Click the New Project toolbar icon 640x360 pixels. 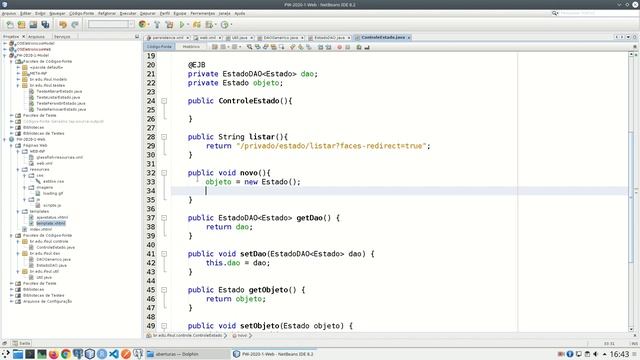point(21,25)
